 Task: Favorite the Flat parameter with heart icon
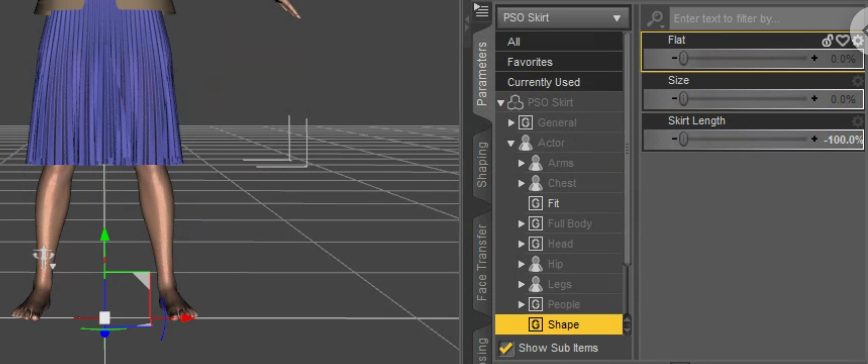[843, 40]
